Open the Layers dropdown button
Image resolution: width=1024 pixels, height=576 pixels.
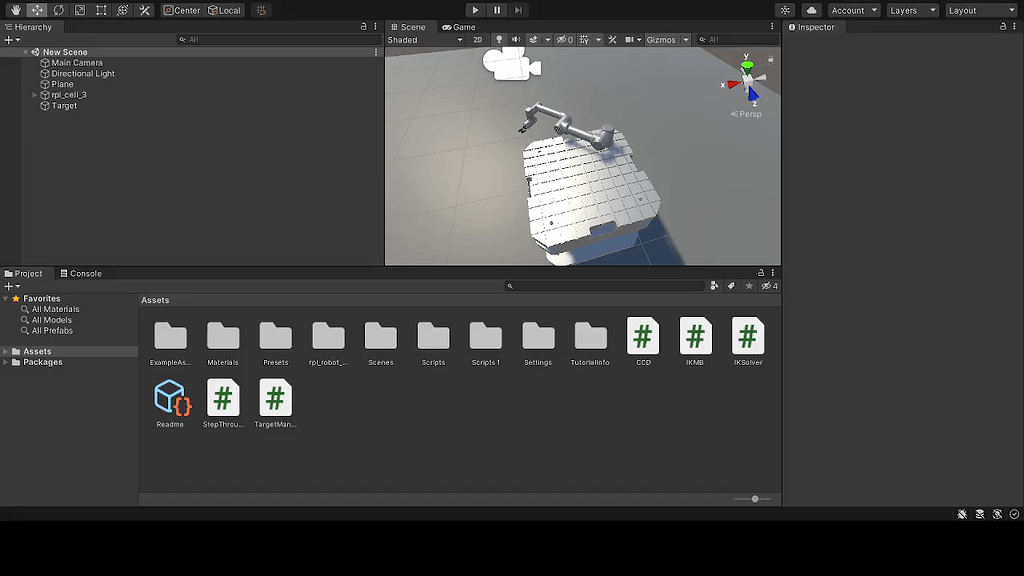[x=911, y=10]
